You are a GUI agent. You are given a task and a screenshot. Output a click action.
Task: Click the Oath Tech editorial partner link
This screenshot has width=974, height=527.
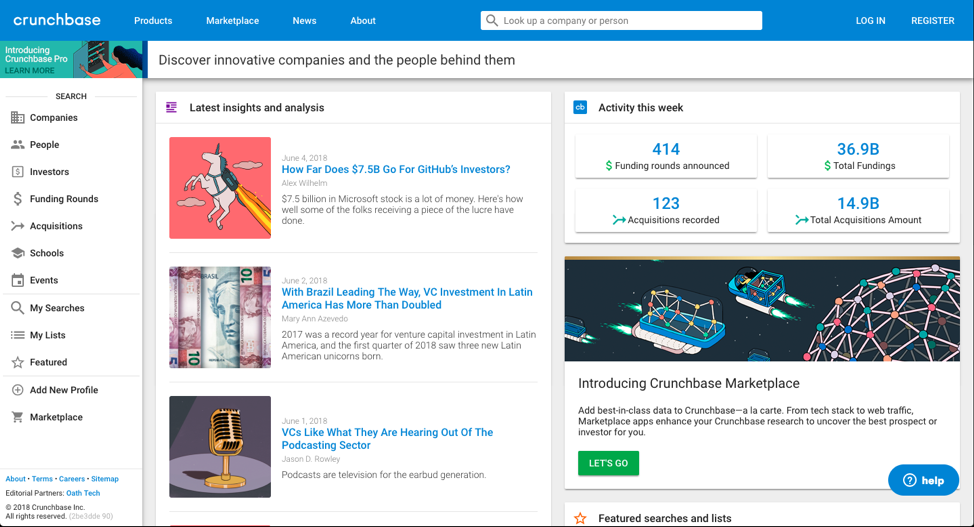coord(83,493)
